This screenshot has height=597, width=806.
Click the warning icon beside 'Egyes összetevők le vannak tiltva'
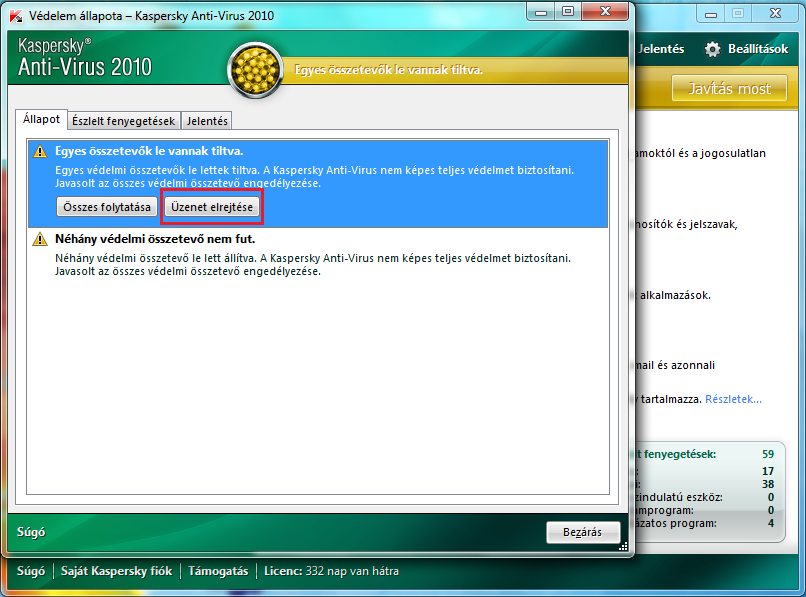pos(40,151)
